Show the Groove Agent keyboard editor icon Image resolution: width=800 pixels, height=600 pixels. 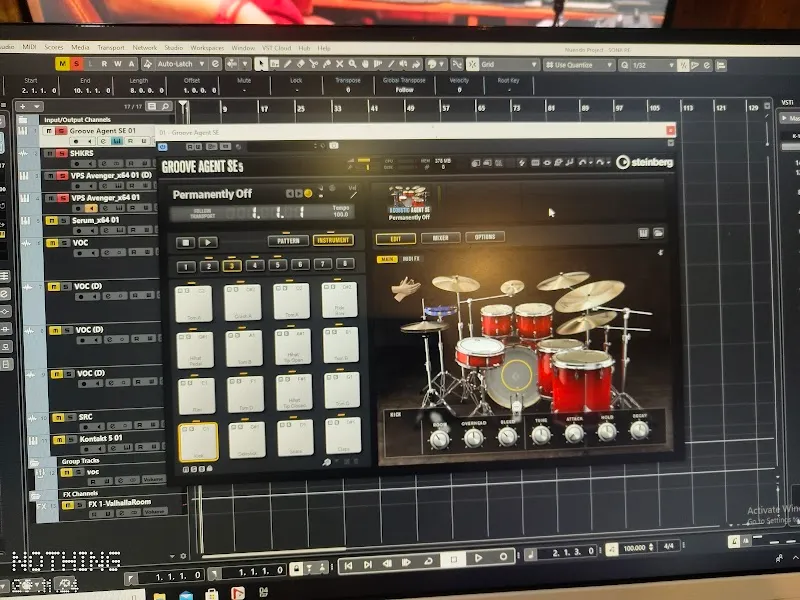(x=643, y=233)
